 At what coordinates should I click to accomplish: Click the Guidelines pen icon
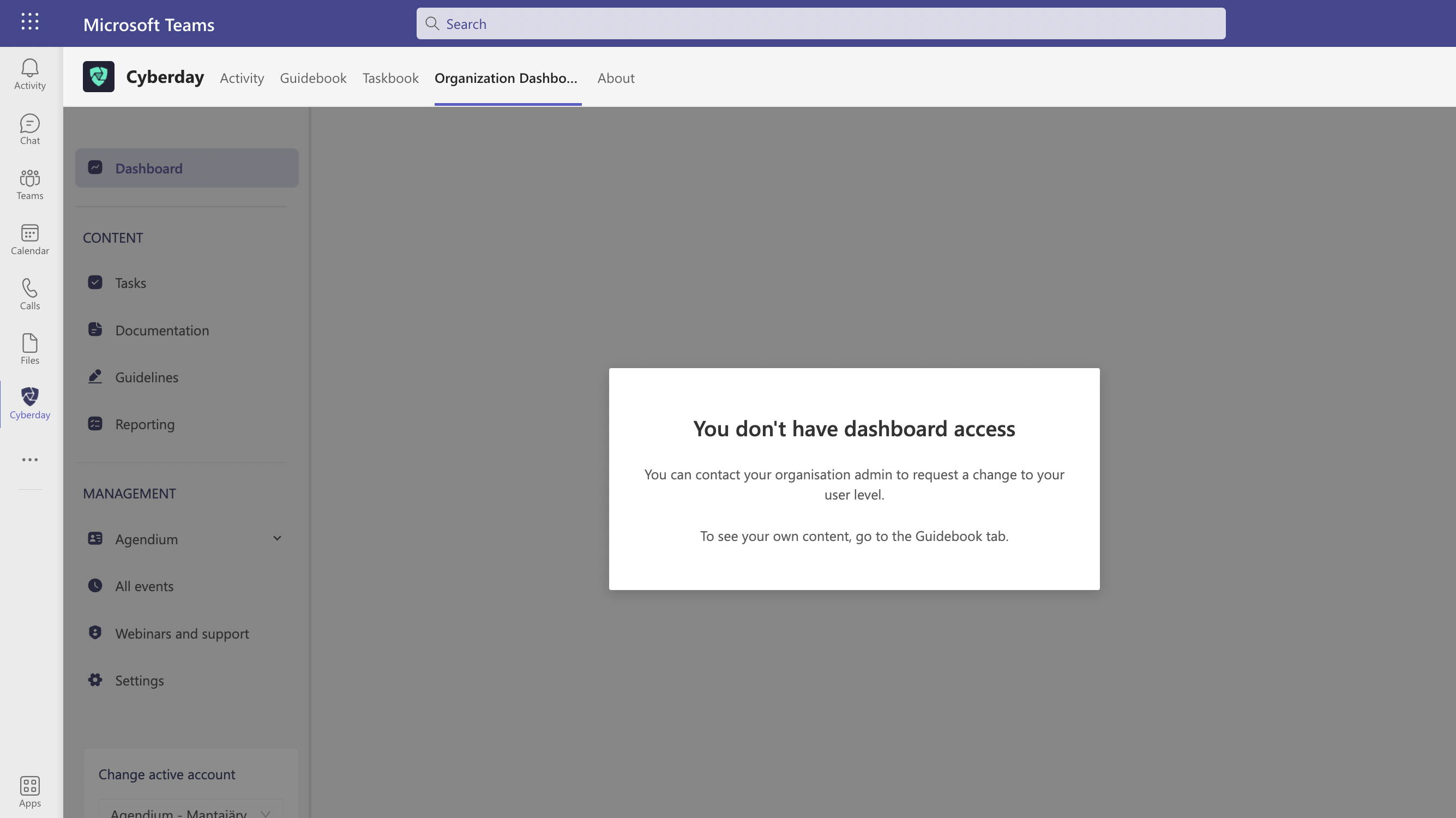click(x=95, y=376)
